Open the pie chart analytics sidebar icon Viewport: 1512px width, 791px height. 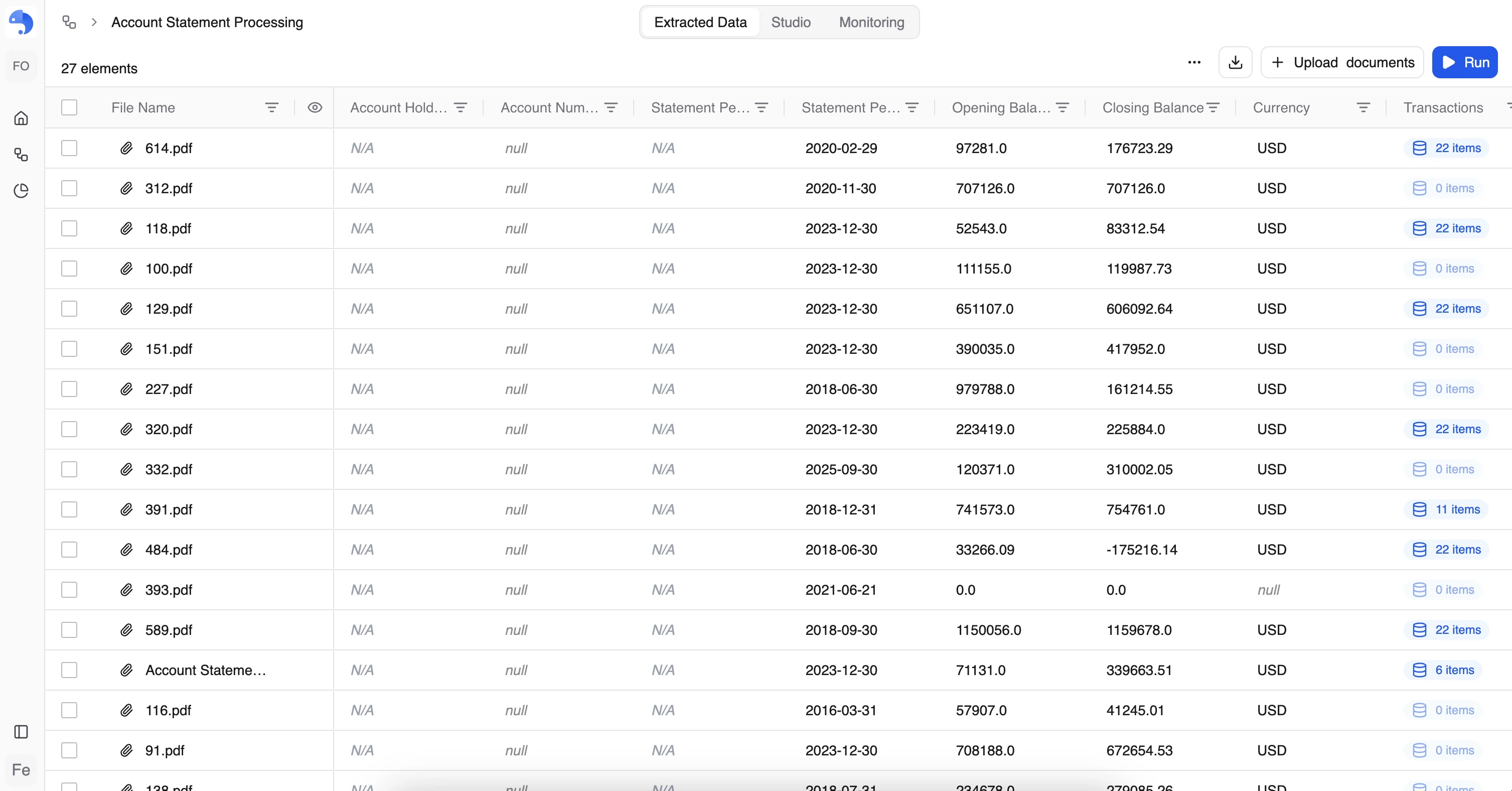(x=21, y=191)
